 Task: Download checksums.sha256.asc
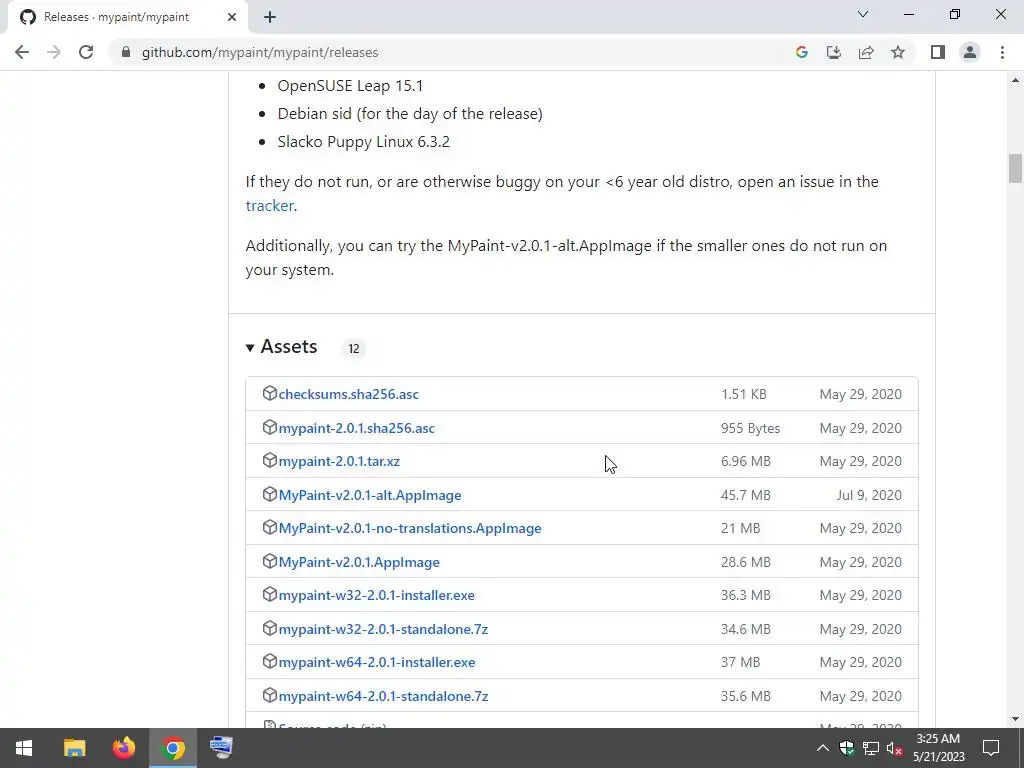pyautogui.click(x=348, y=394)
